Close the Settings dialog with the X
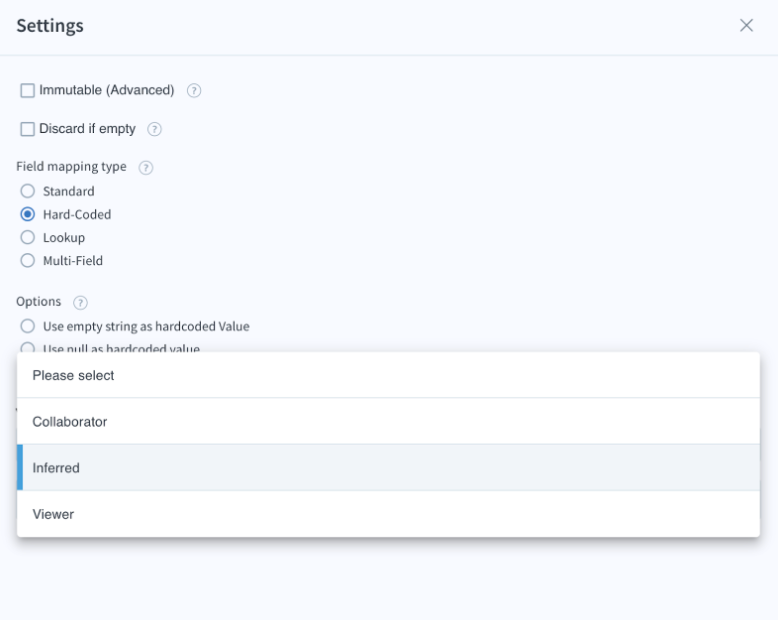This screenshot has height=620, width=778. click(746, 25)
